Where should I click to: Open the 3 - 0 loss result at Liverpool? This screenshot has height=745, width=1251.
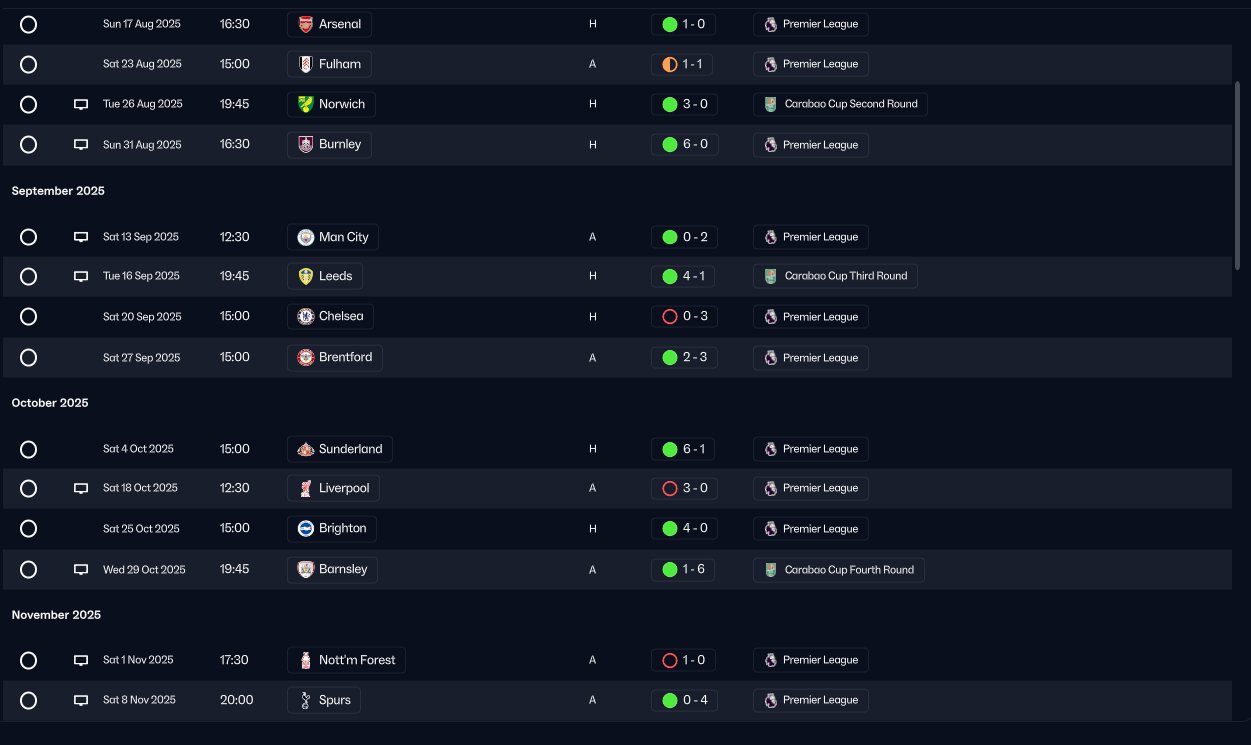[x=684, y=488]
